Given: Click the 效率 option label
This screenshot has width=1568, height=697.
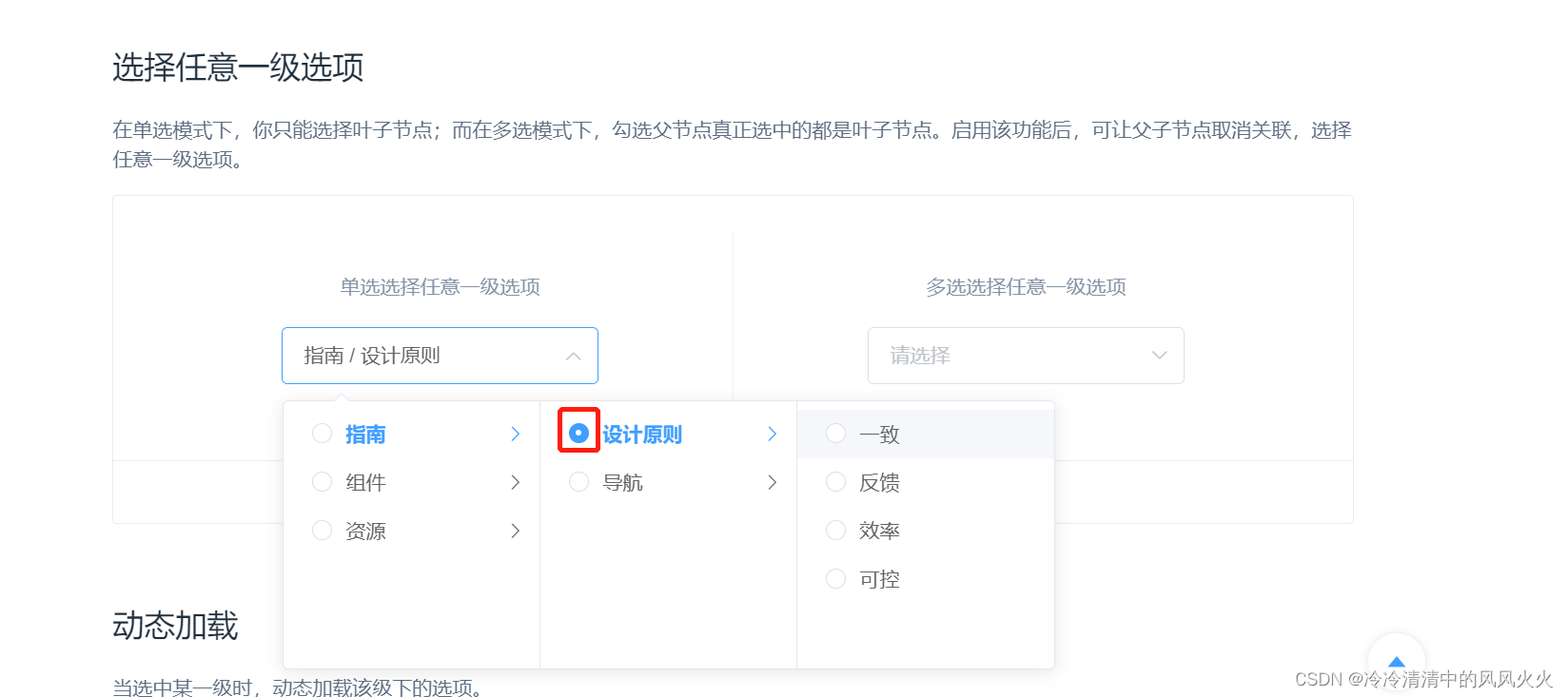Looking at the screenshot, I should pyautogui.click(x=879, y=532).
